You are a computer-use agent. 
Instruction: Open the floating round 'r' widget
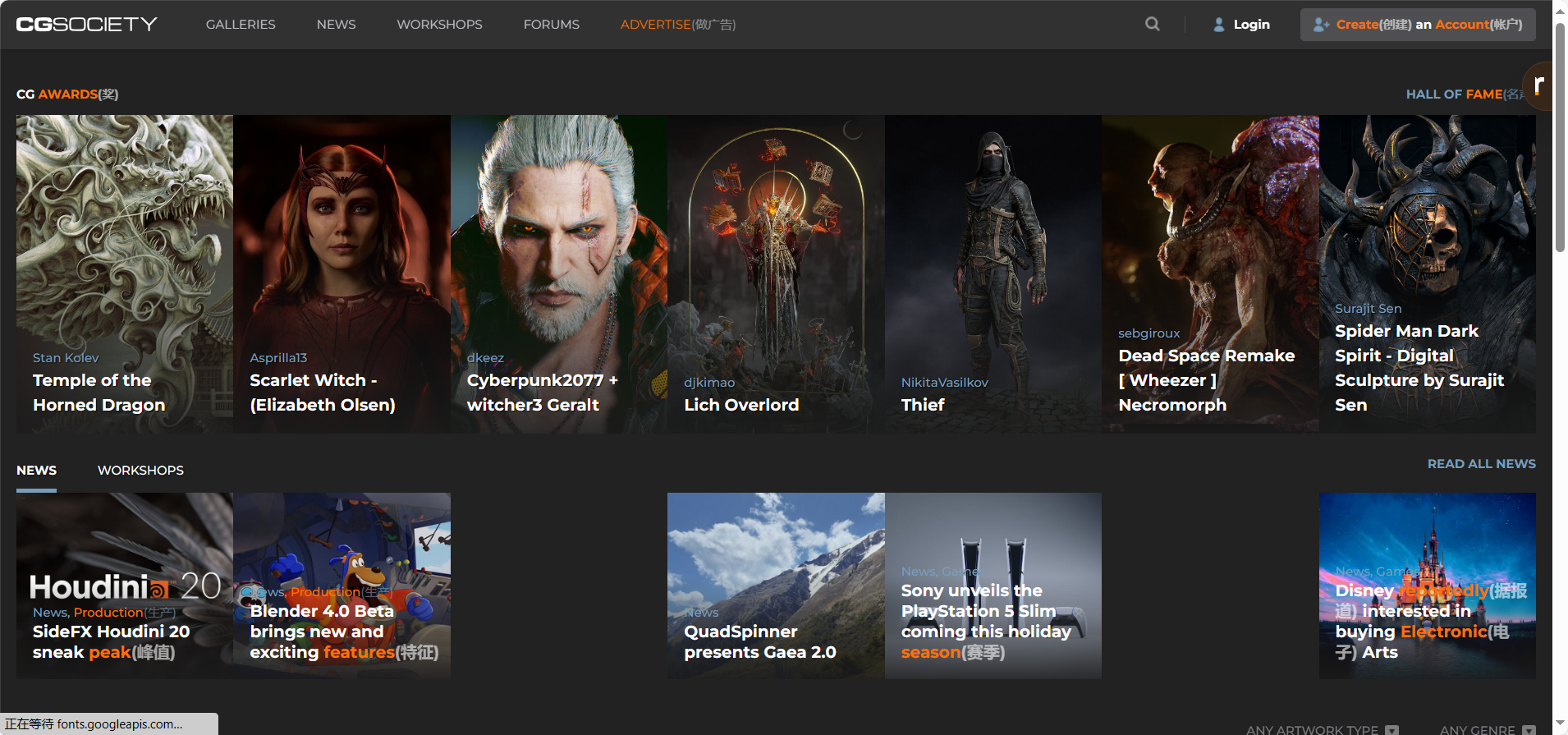[x=1538, y=85]
